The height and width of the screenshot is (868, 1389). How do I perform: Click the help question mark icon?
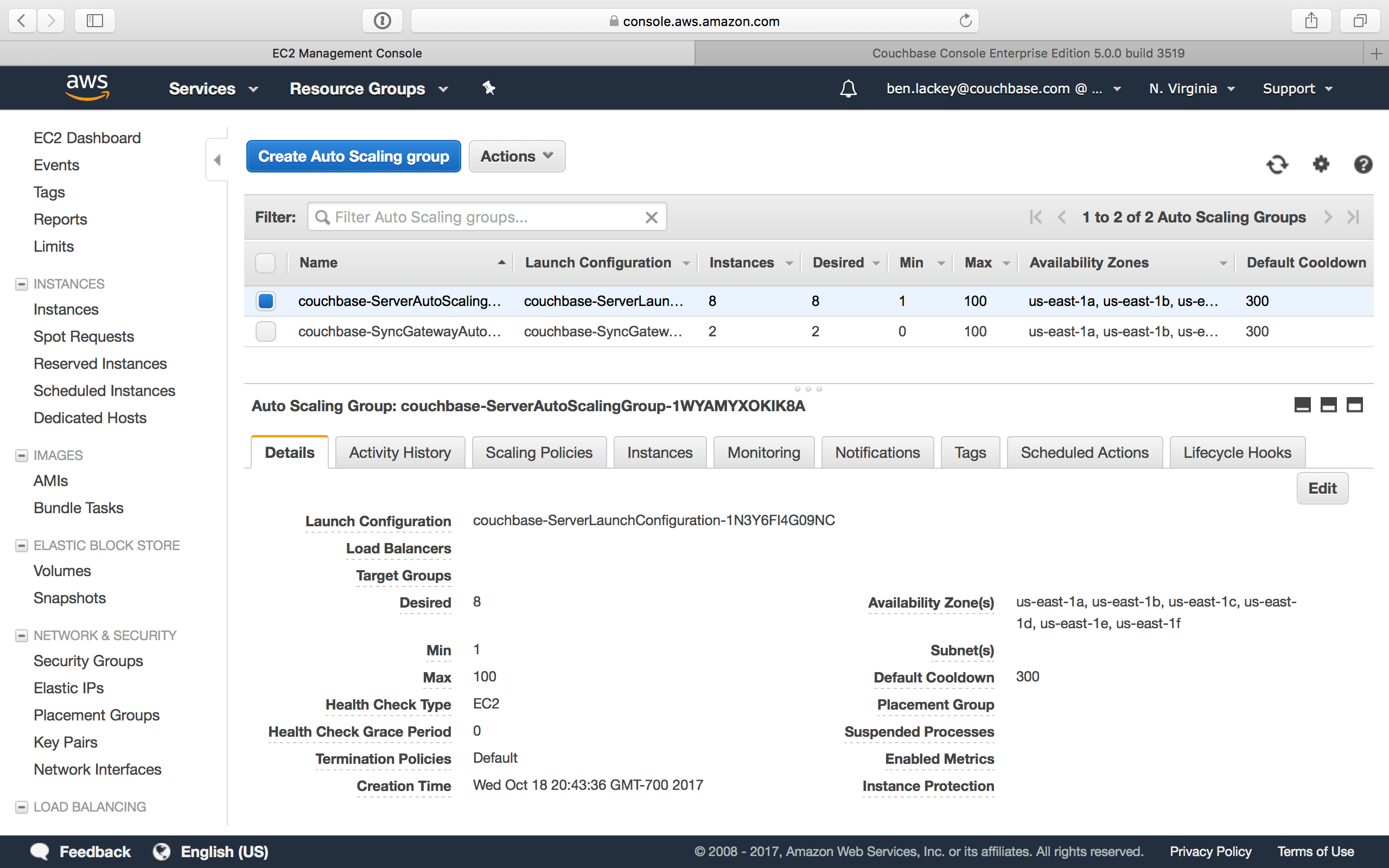tap(1363, 165)
